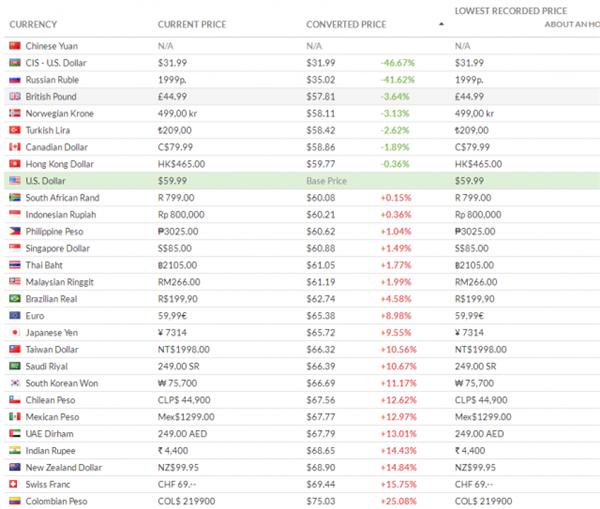Viewport: 600px width, 509px height.
Task: Click the Japanese Yen flag icon
Action: [x=14, y=332]
